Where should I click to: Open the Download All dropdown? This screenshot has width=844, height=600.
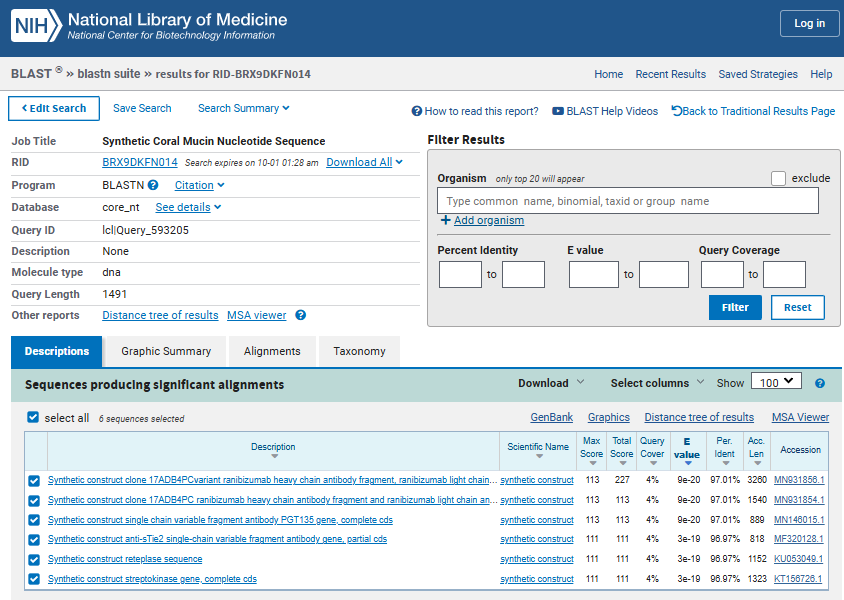(364, 162)
